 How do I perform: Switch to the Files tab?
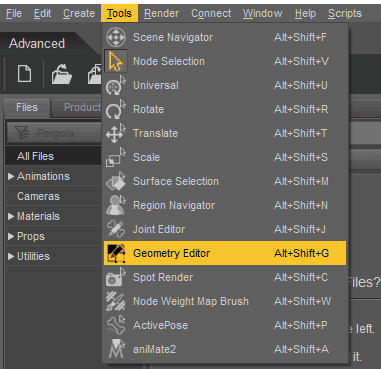click(27, 107)
